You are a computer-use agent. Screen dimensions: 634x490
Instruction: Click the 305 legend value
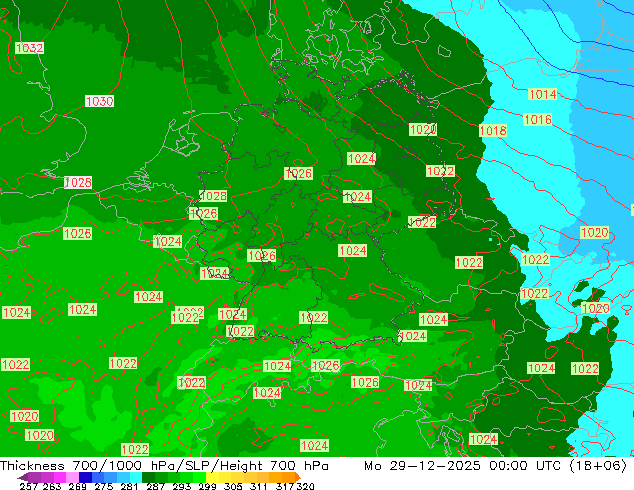233,486
